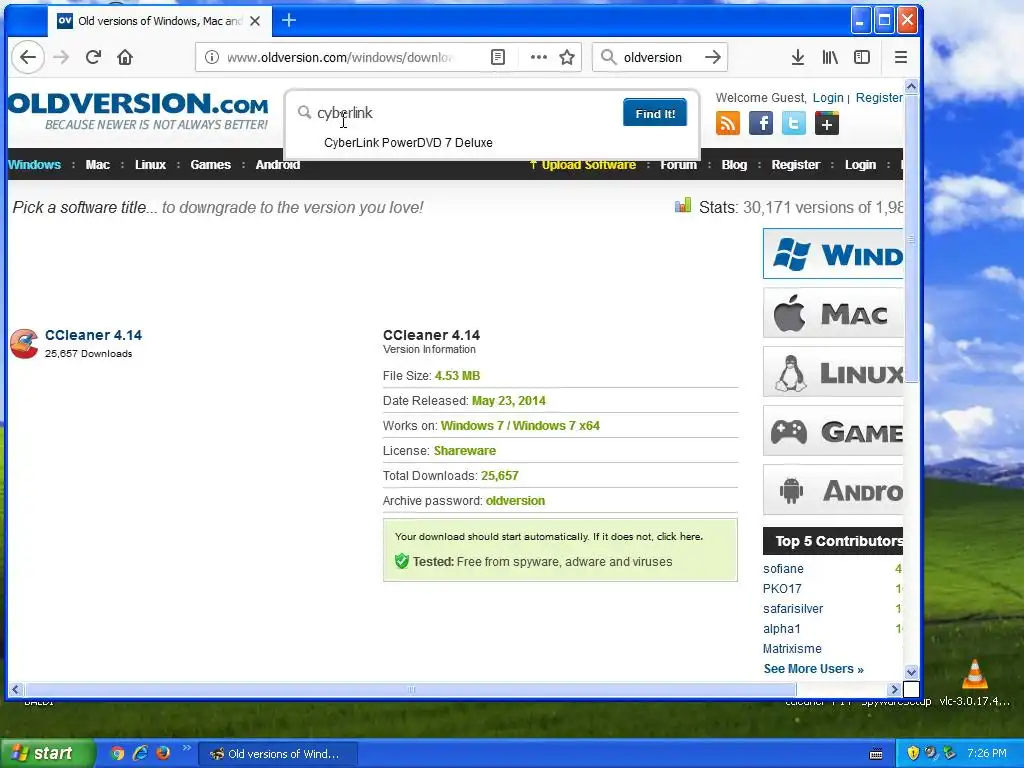Image resolution: width=1024 pixels, height=768 pixels.
Task: Open the Android category banner
Action: pyautogui.click(x=833, y=490)
